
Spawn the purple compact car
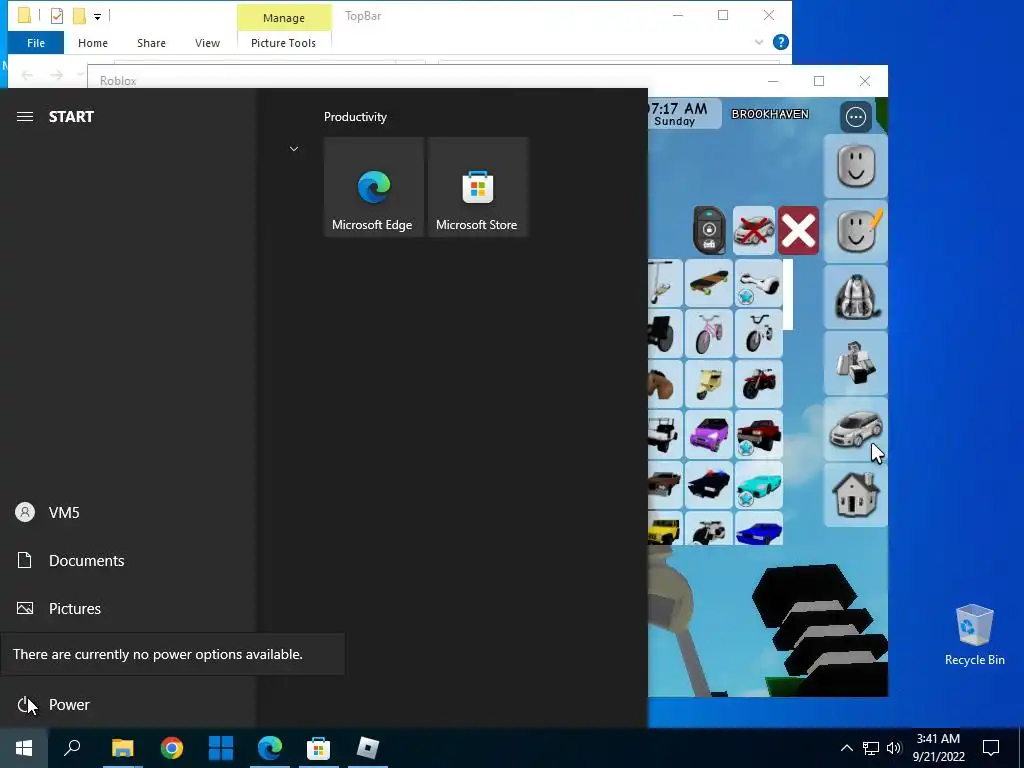point(709,434)
